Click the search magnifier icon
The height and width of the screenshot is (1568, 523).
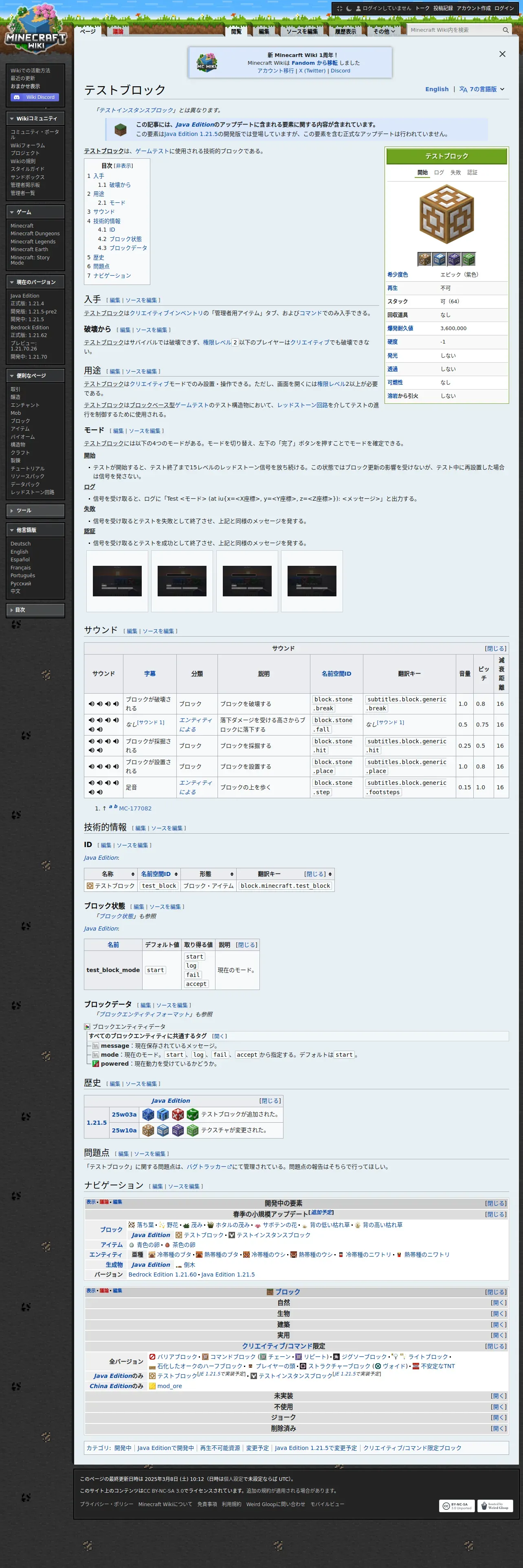[x=505, y=31]
